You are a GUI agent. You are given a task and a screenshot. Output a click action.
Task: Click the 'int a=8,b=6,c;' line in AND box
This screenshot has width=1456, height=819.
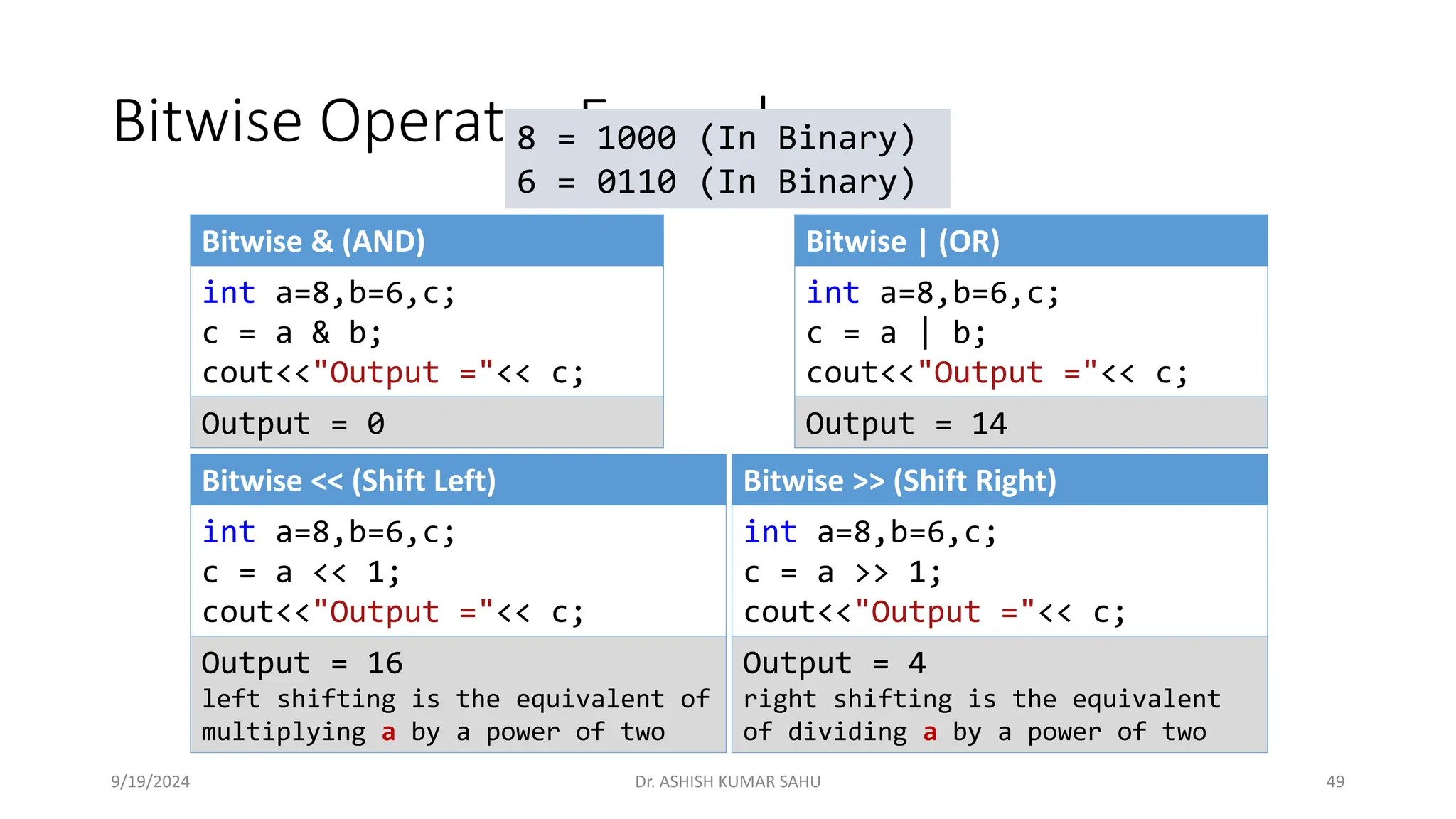pyautogui.click(x=329, y=293)
